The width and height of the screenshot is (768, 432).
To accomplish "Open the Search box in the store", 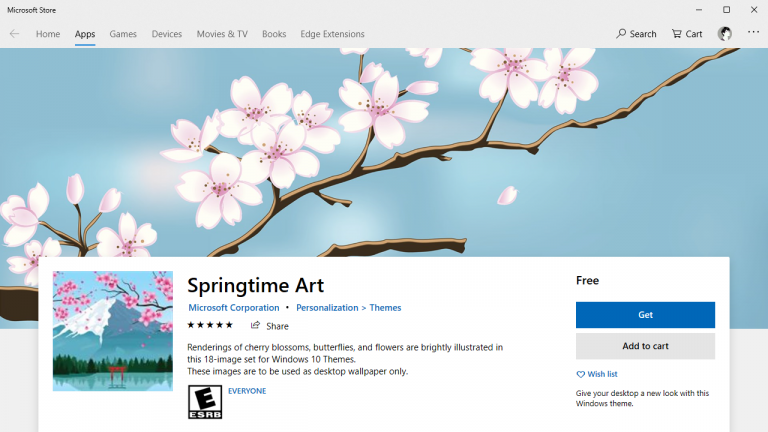I will click(636, 34).
